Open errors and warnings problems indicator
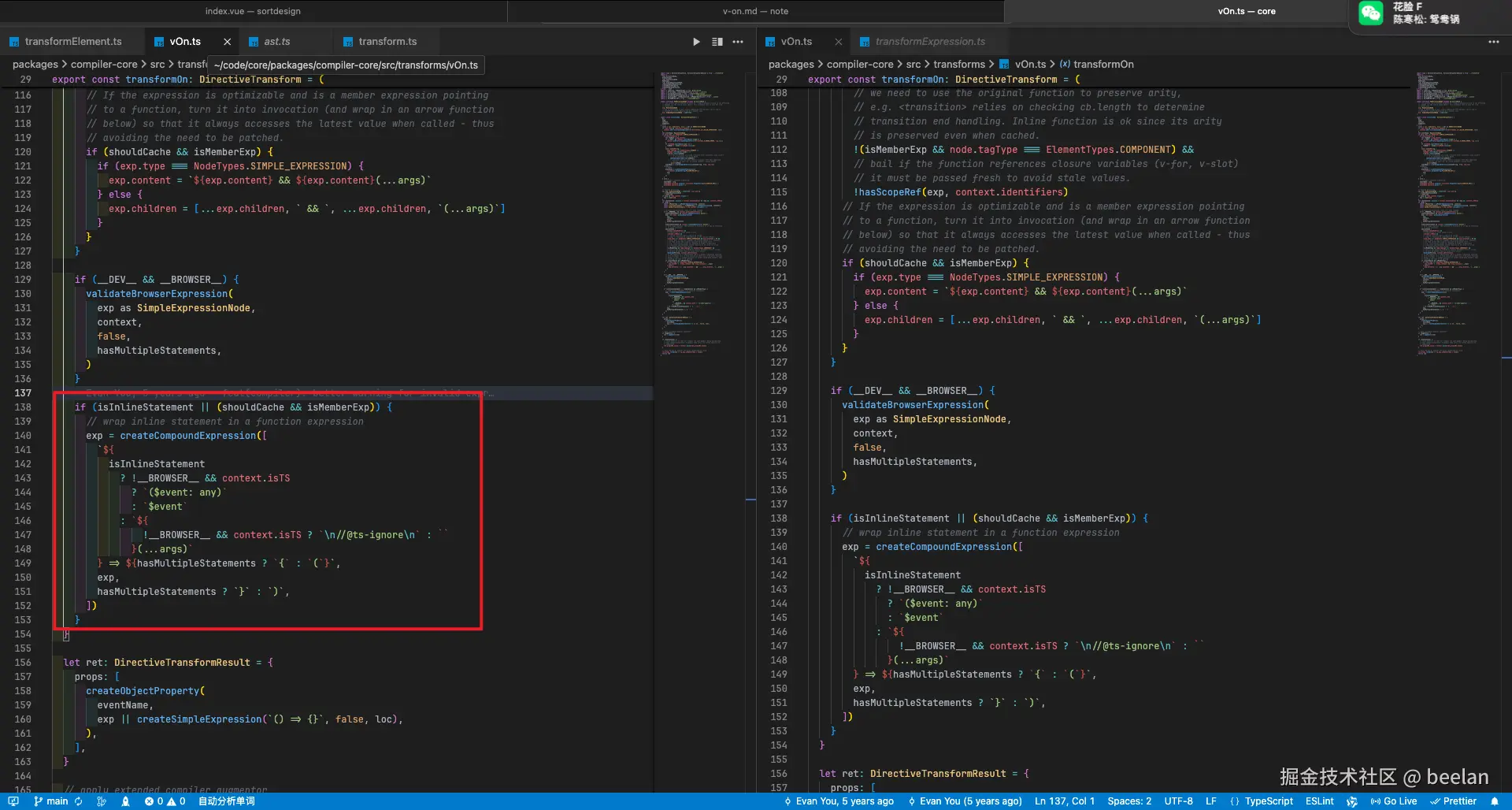This screenshot has height=810, width=1512. pyautogui.click(x=165, y=801)
